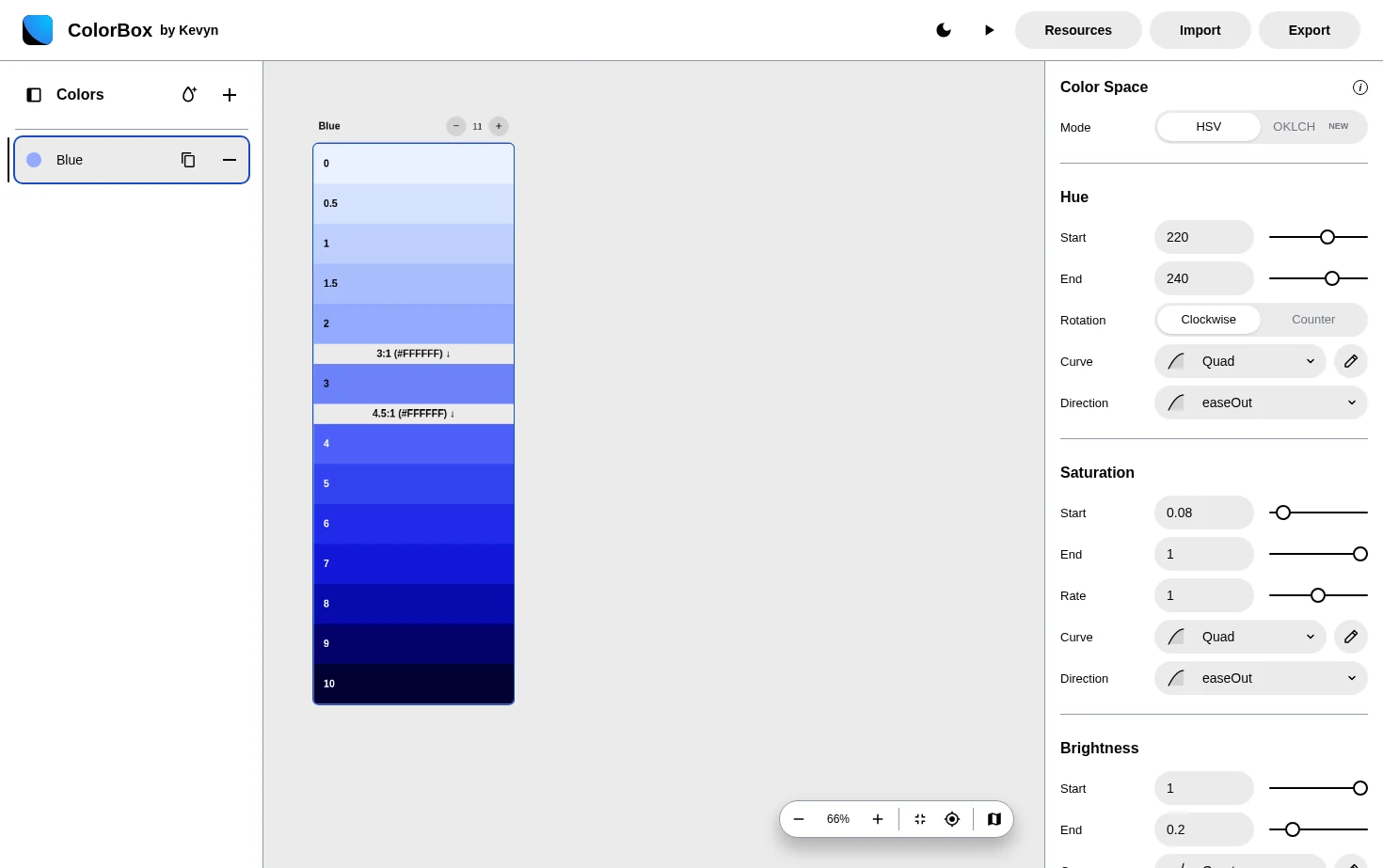
Task: Open the Hue Curve Quad dropdown
Action: click(x=1240, y=361)
